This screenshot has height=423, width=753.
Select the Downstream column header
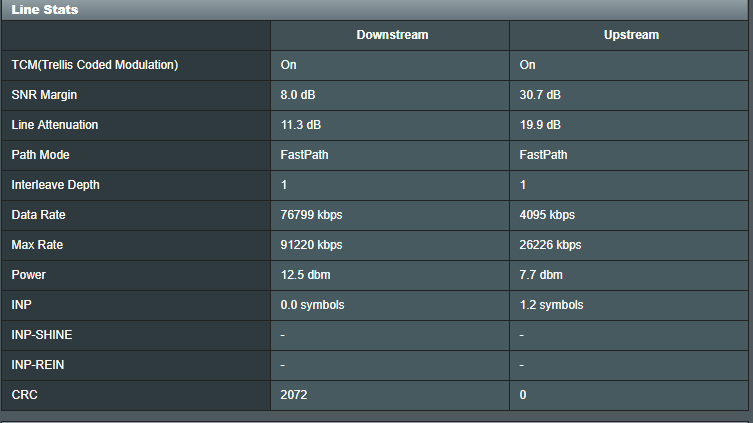(x=392, y=35)
